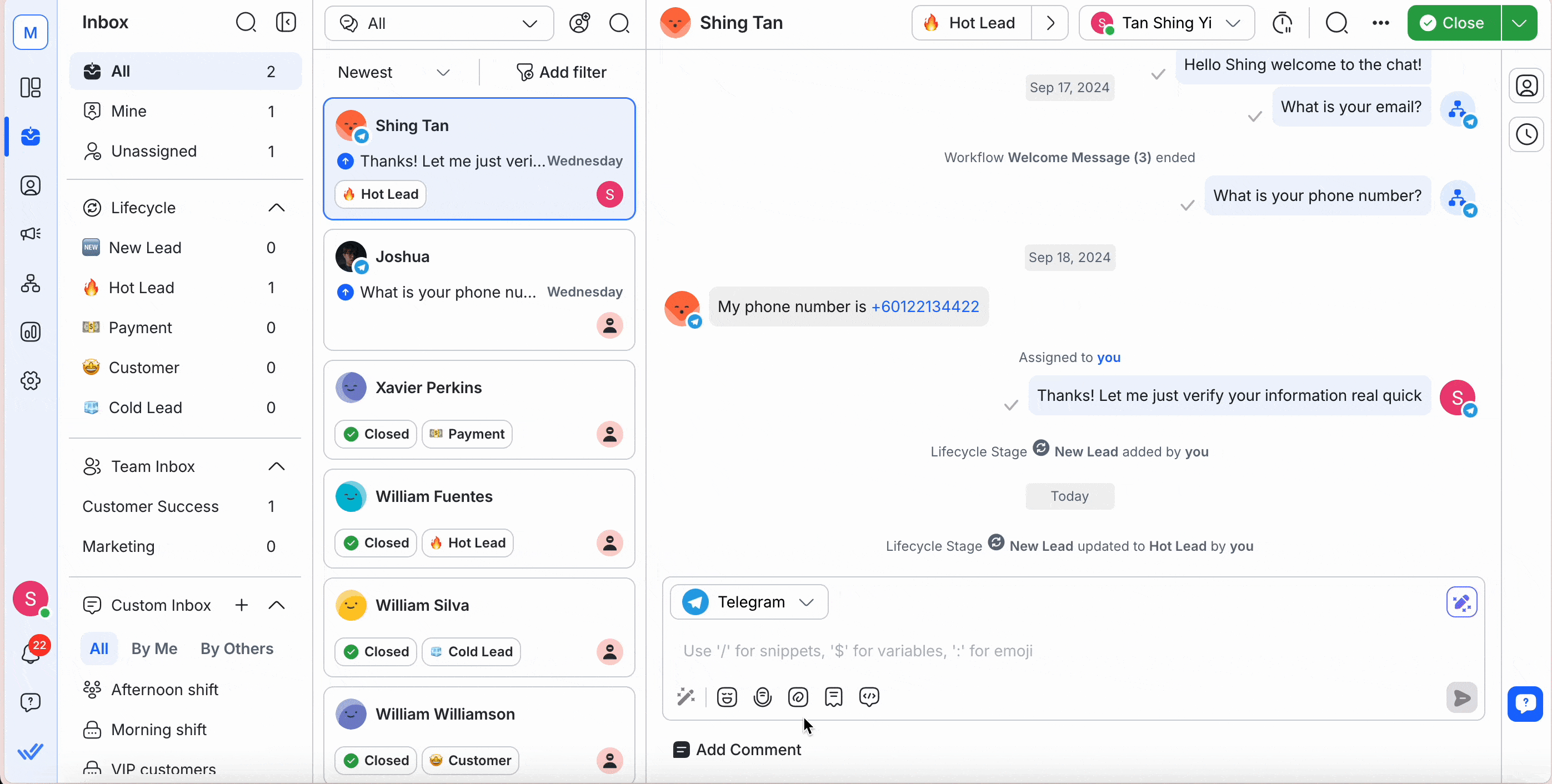Toggle the inbox sidebar collapse icon
Image resolution: width=1552 pixels, height=784 pixels.
click(x=286, y=22)
